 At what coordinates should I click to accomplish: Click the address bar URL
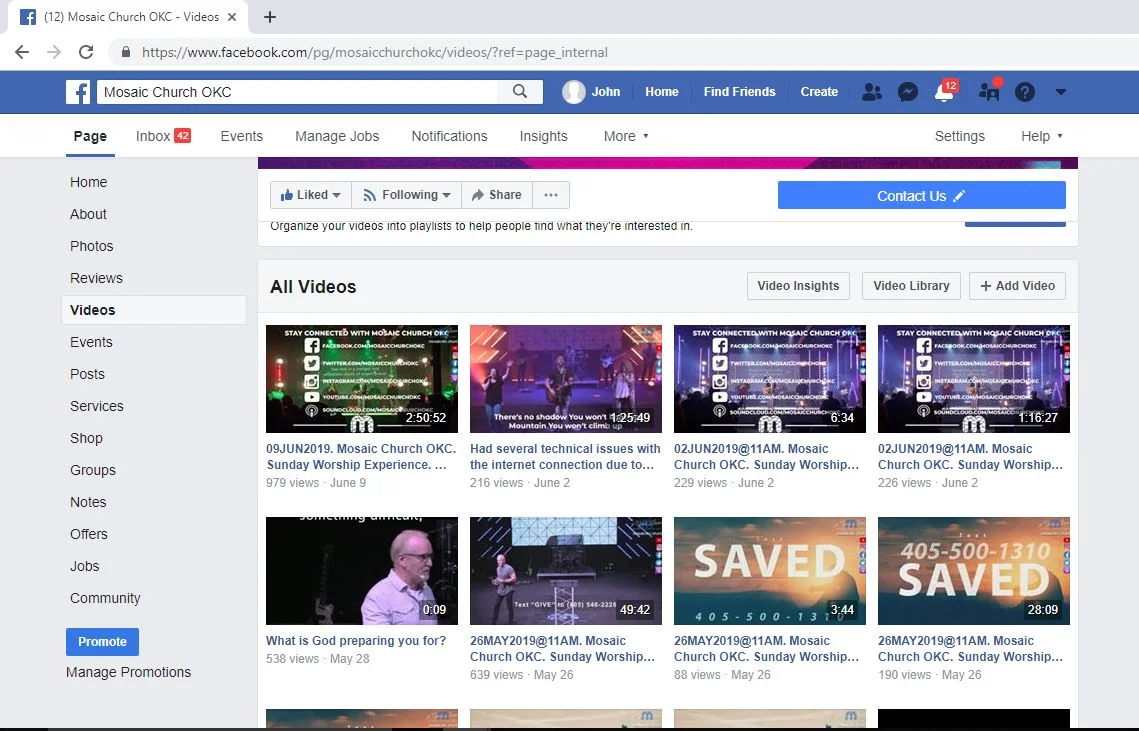coord(375,52)
